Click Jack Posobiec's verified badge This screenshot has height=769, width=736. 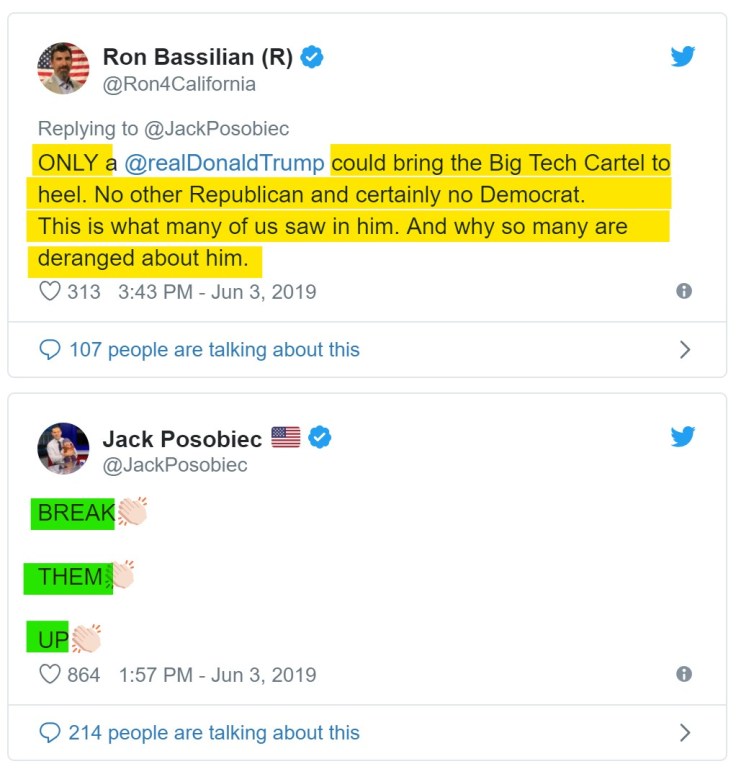(x=320, y=438)
